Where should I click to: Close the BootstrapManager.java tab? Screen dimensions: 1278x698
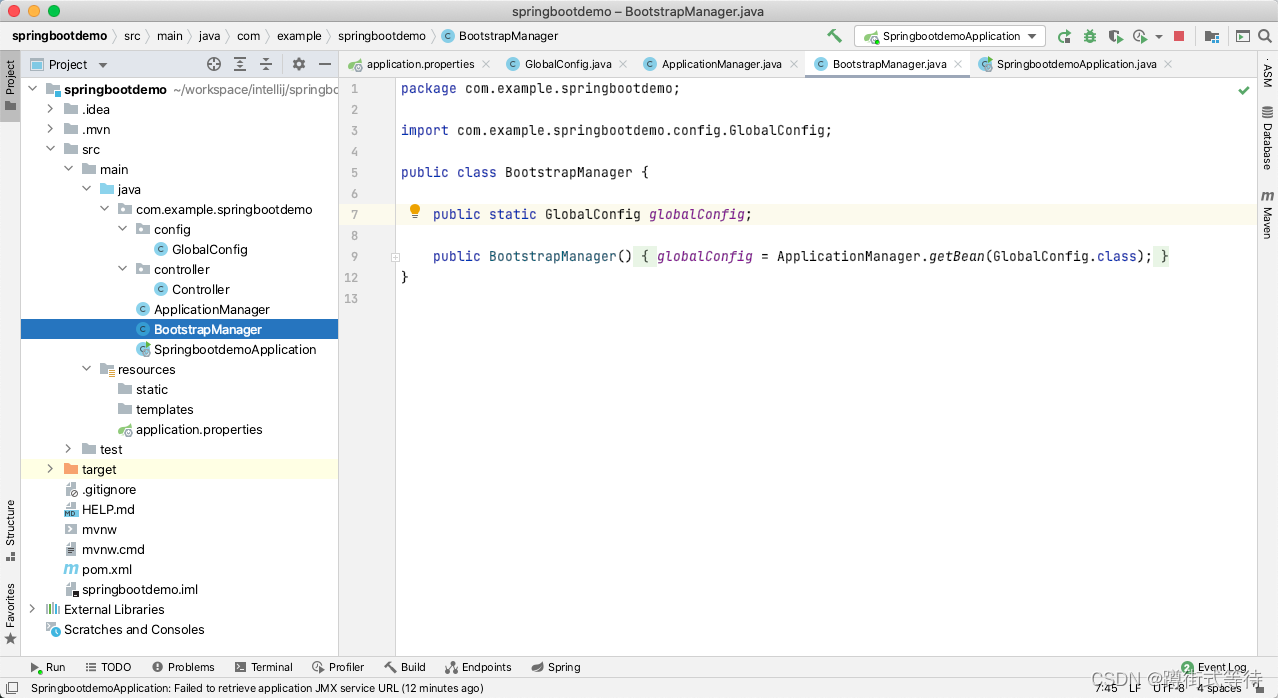point(958,64)
